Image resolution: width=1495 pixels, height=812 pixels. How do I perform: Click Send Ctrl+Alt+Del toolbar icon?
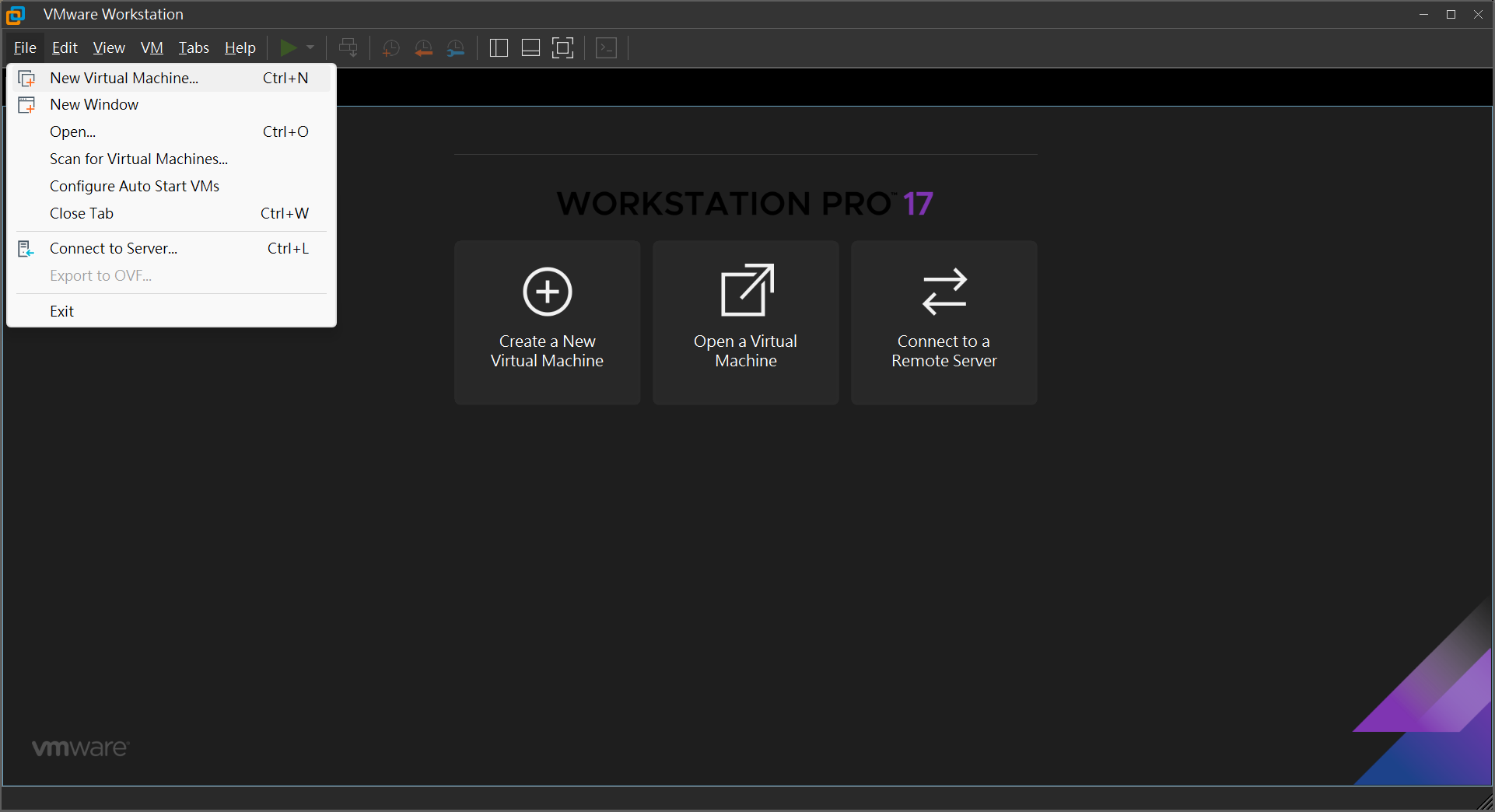tap(348, 48)
